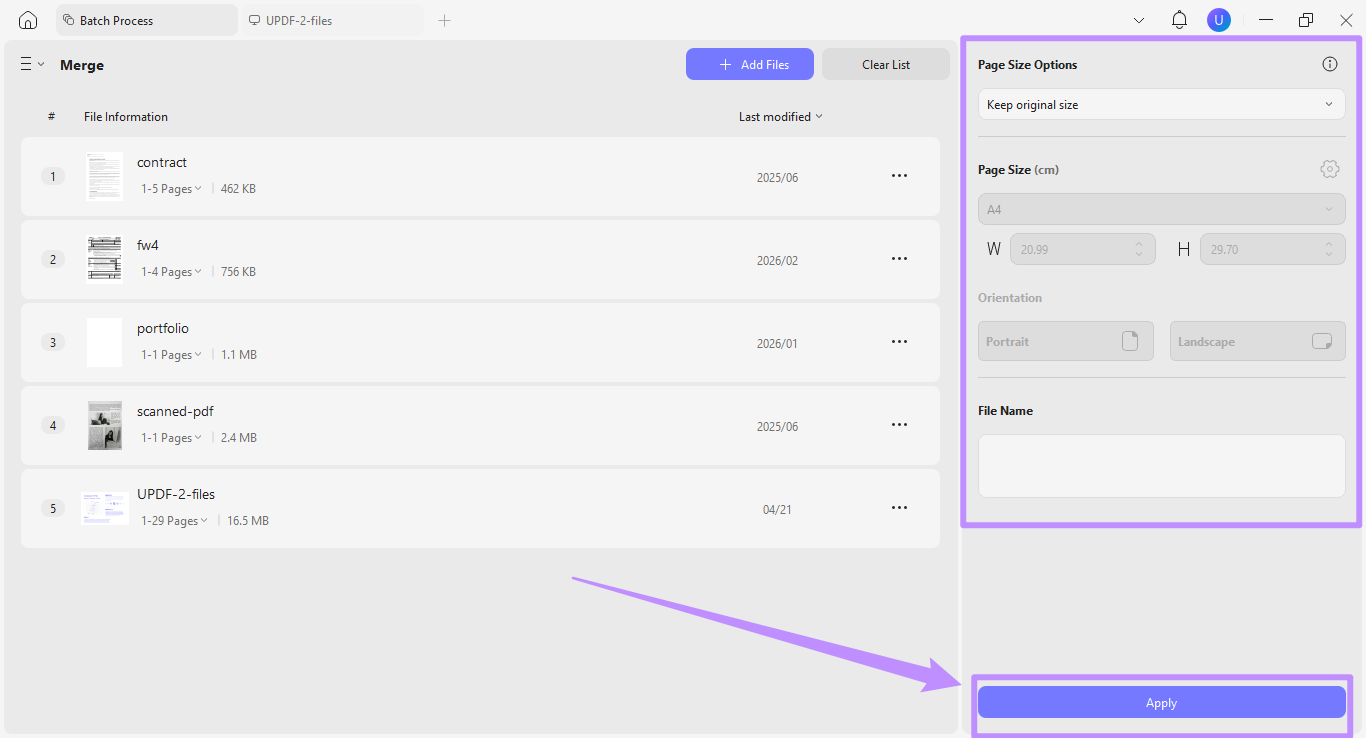Open the A4 paper size dropdown
The width and height of the screenshot is (1366, 738).
pyautogui.click(x=1161, y=209)
